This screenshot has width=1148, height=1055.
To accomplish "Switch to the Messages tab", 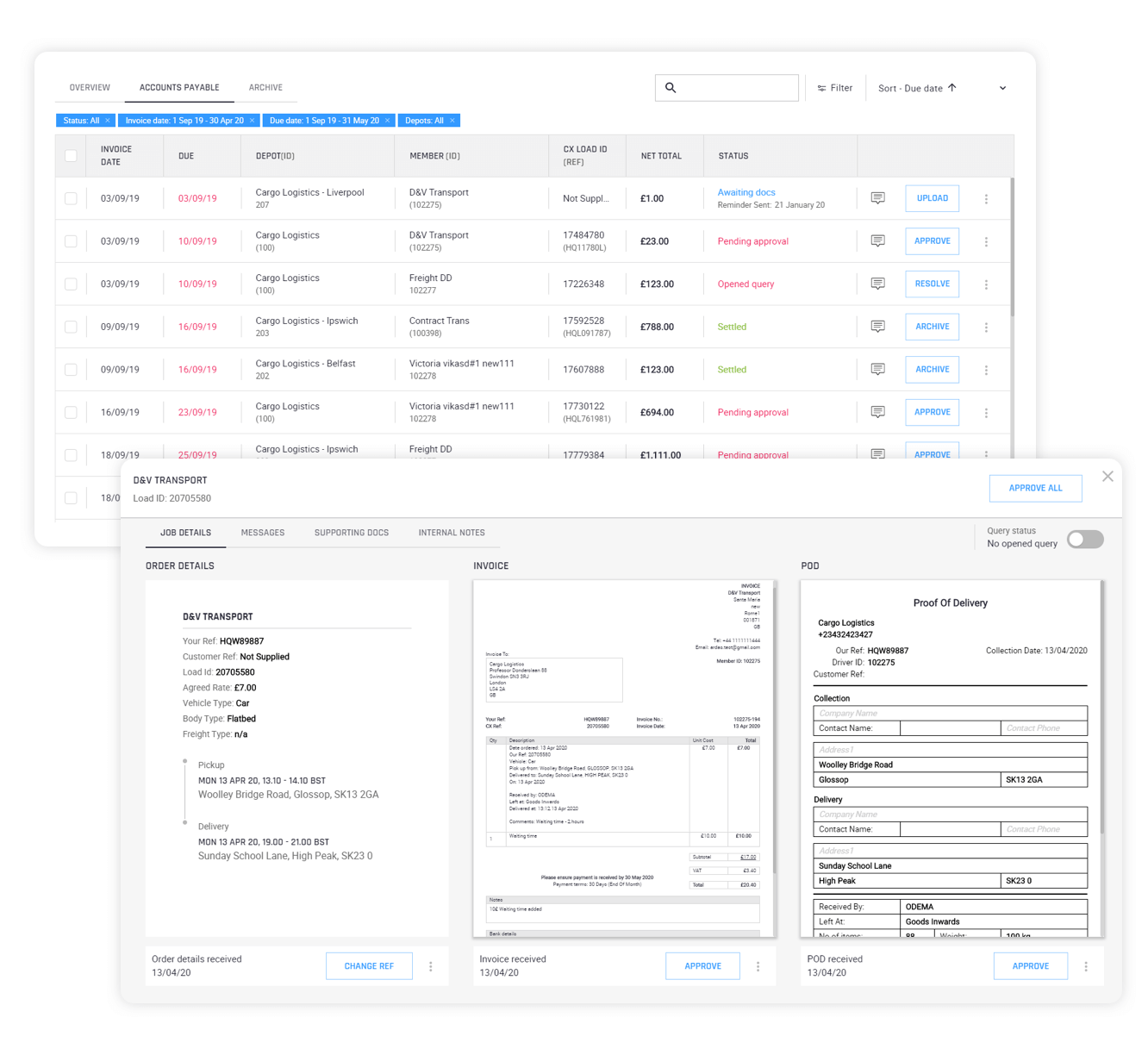I will (x=263, y=533).
